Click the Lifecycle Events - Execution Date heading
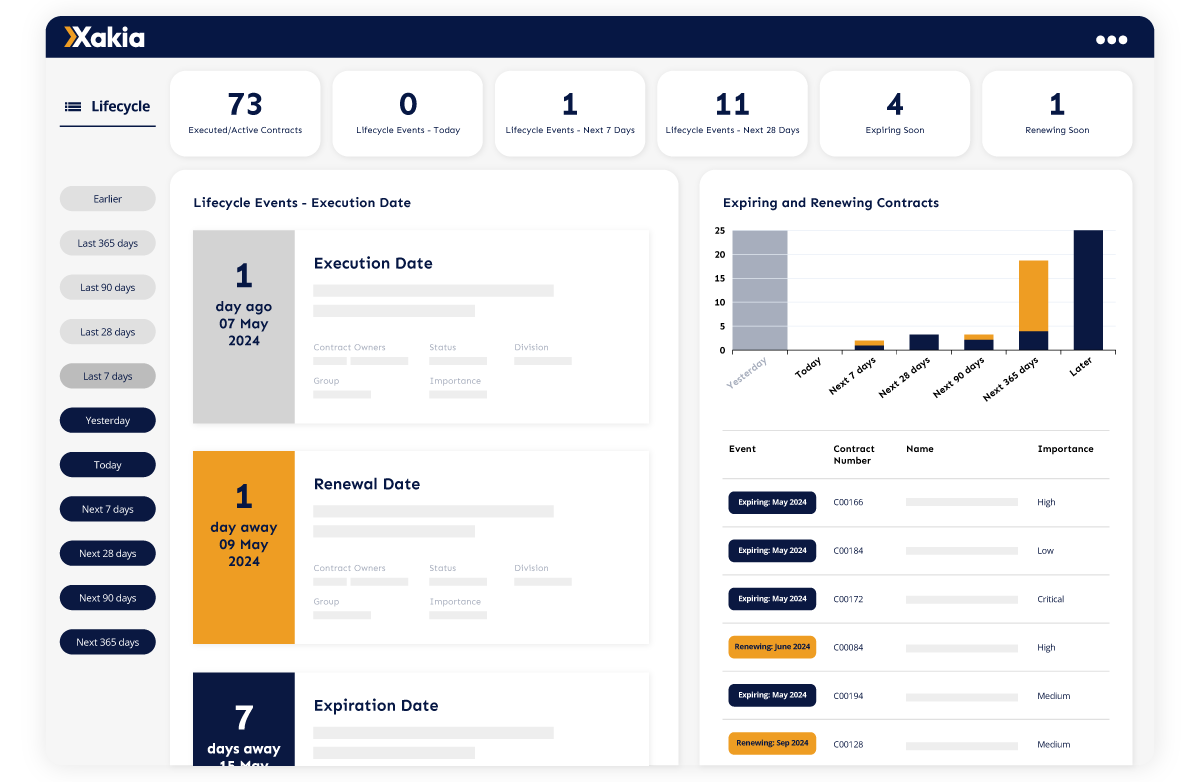The height and width of the screenshot is (782, 1200). click(302, 202)
